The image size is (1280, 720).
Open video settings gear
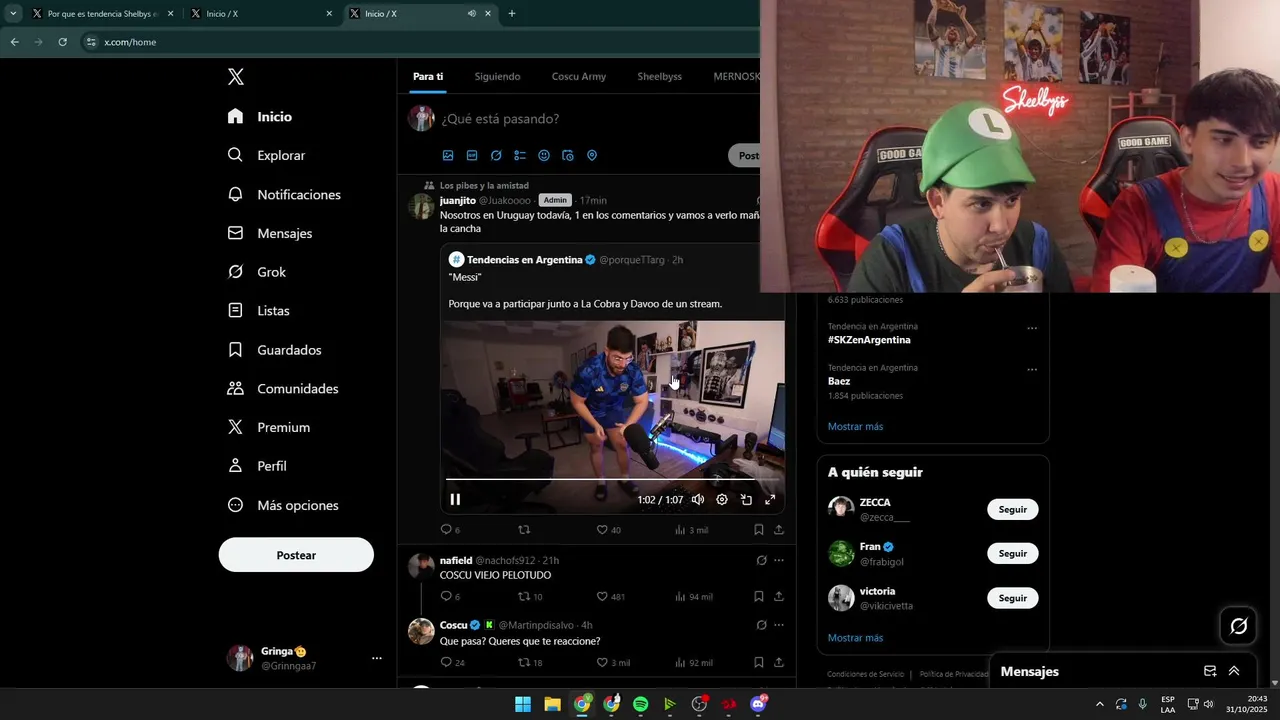722,499
